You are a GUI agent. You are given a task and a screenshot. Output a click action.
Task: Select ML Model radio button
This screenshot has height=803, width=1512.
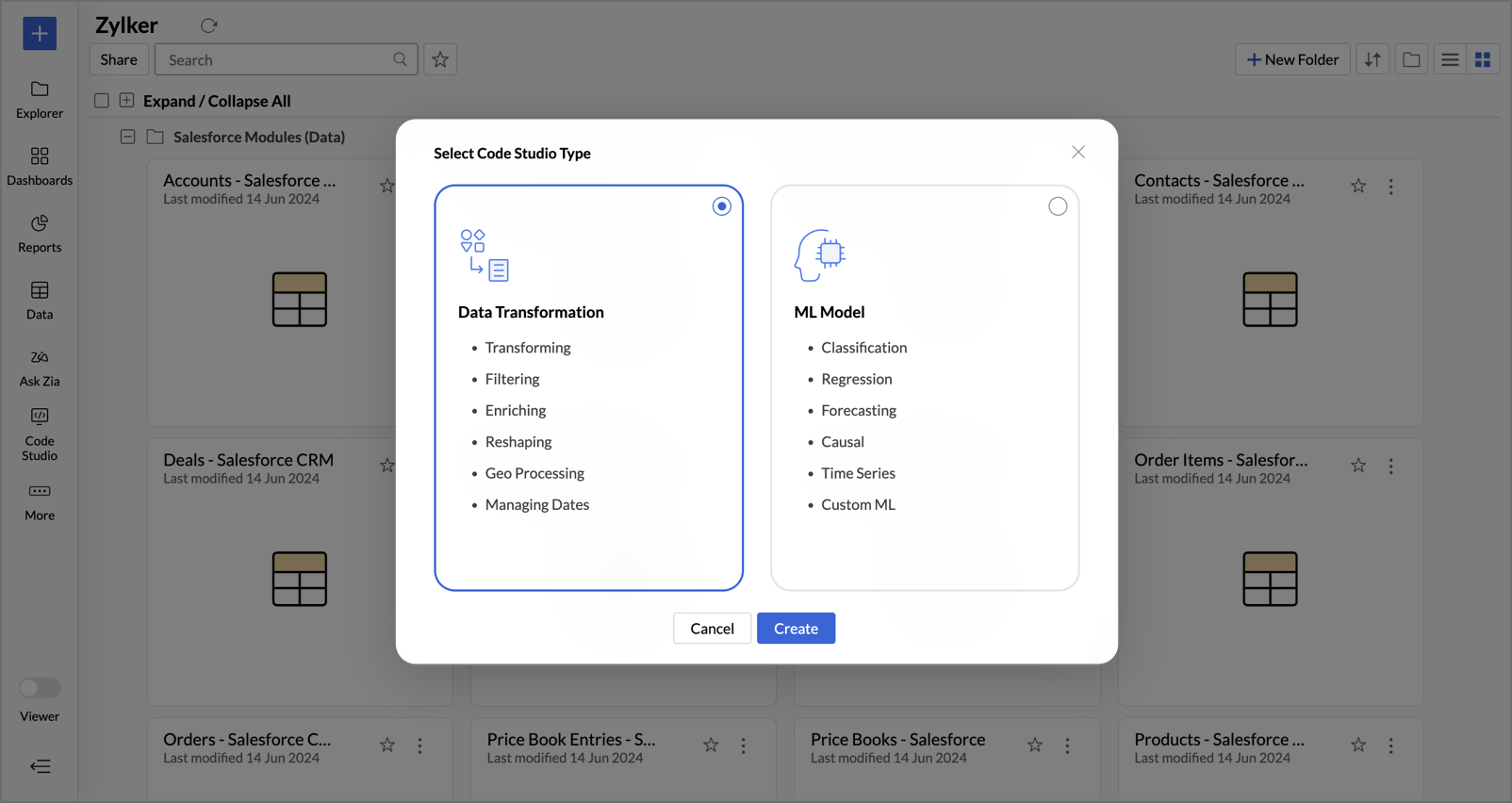tap(1058, 206)
